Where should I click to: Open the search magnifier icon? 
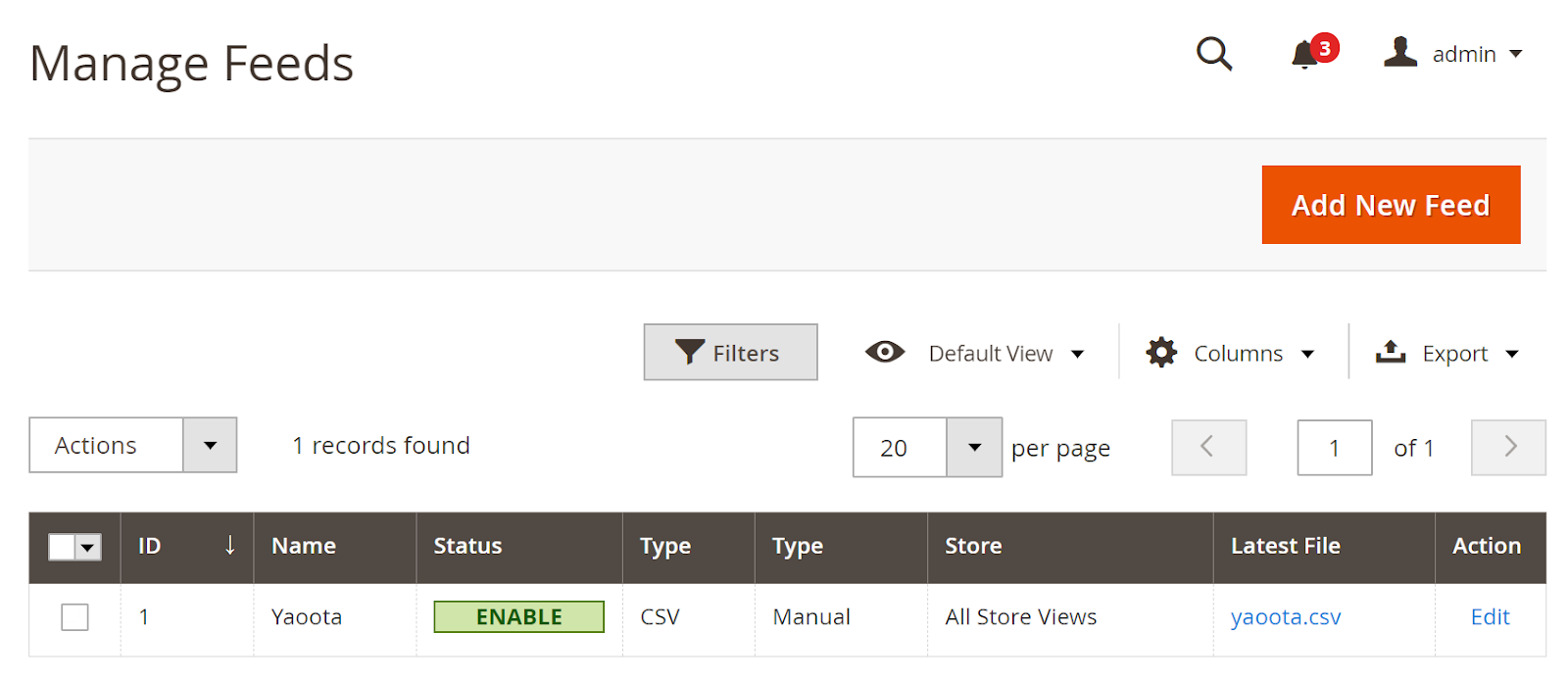(x=1214, y=53)
